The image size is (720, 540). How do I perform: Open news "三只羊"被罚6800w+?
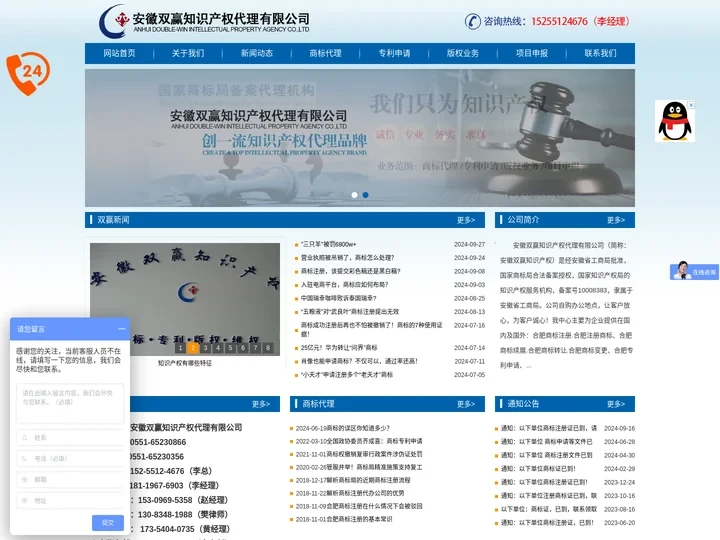pos(328,244)
